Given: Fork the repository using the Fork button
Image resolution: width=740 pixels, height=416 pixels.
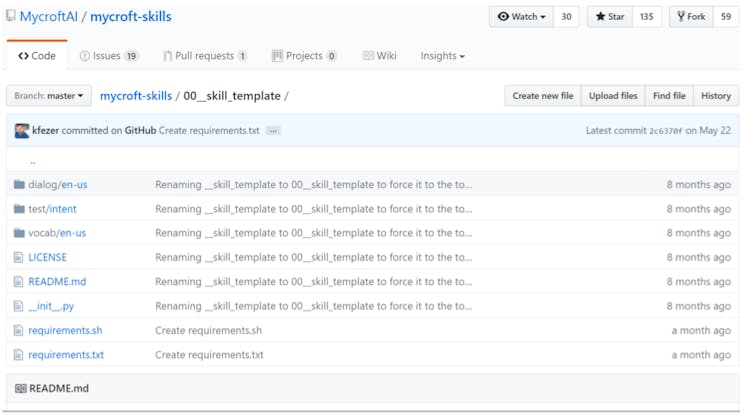Looking at the screenshot, I should pos(691,17).
